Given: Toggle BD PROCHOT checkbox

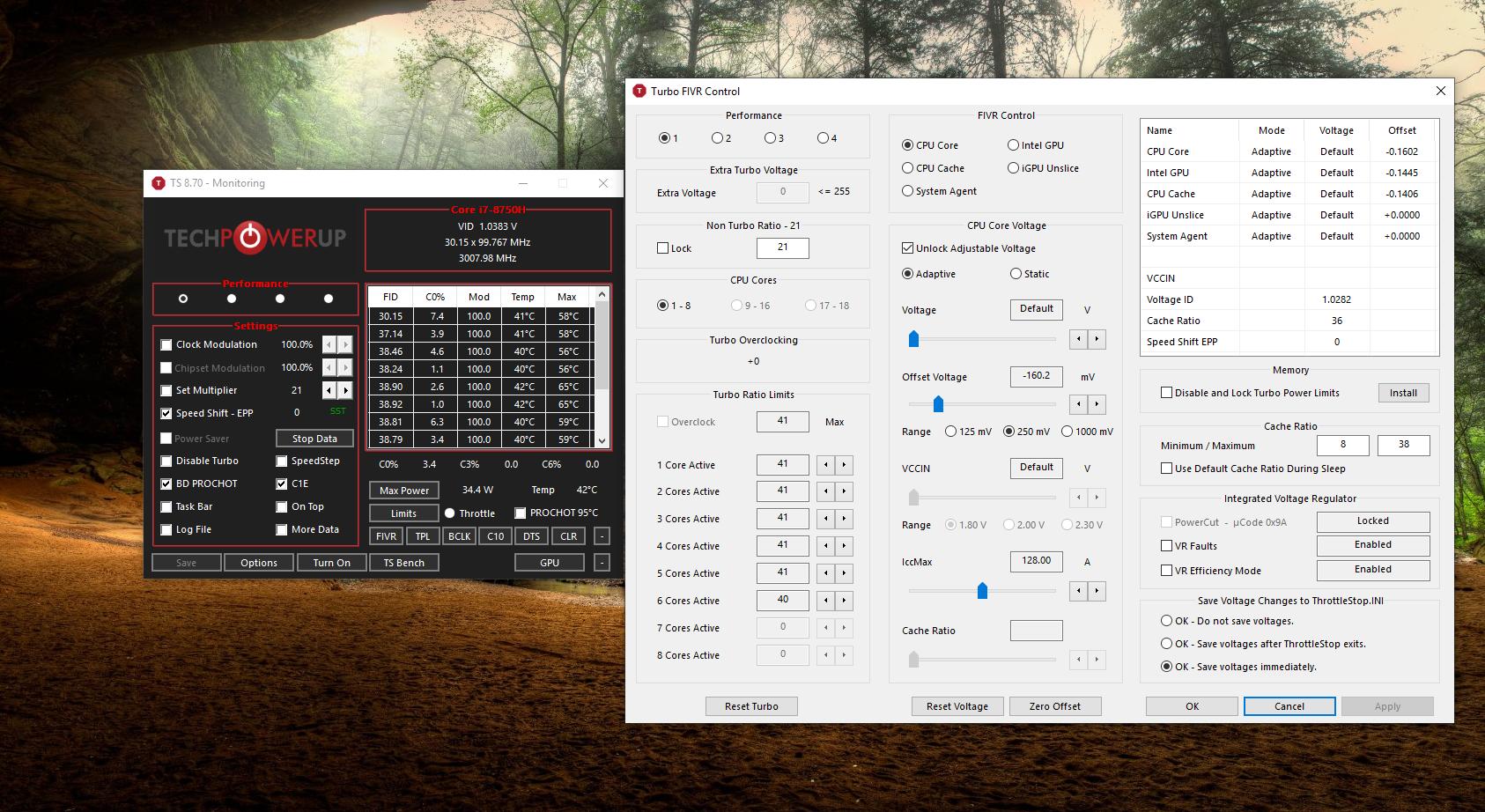Looking at the screenshot, I should [166, 484].
